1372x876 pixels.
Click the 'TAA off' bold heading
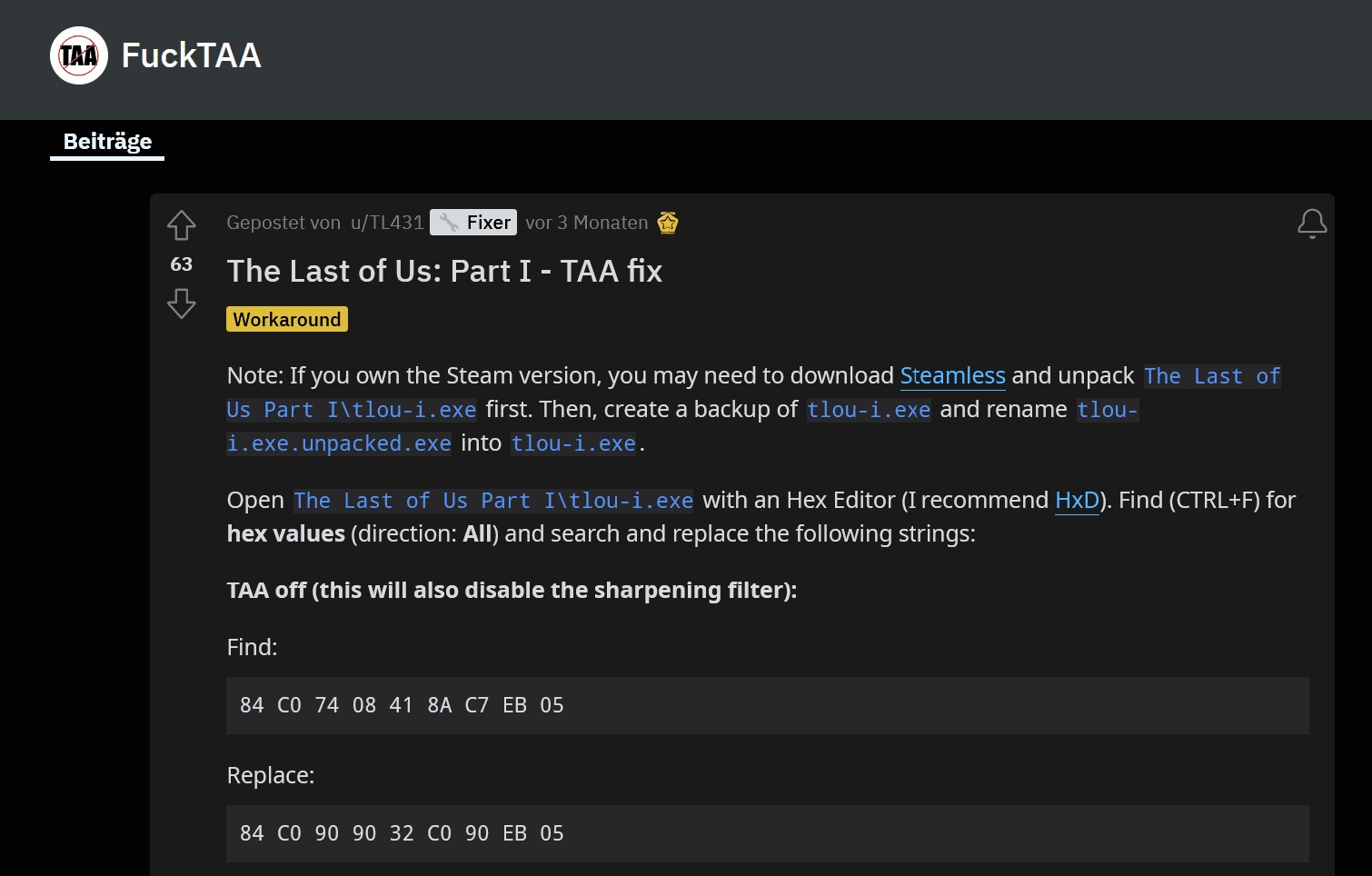[x=512, y=591]
